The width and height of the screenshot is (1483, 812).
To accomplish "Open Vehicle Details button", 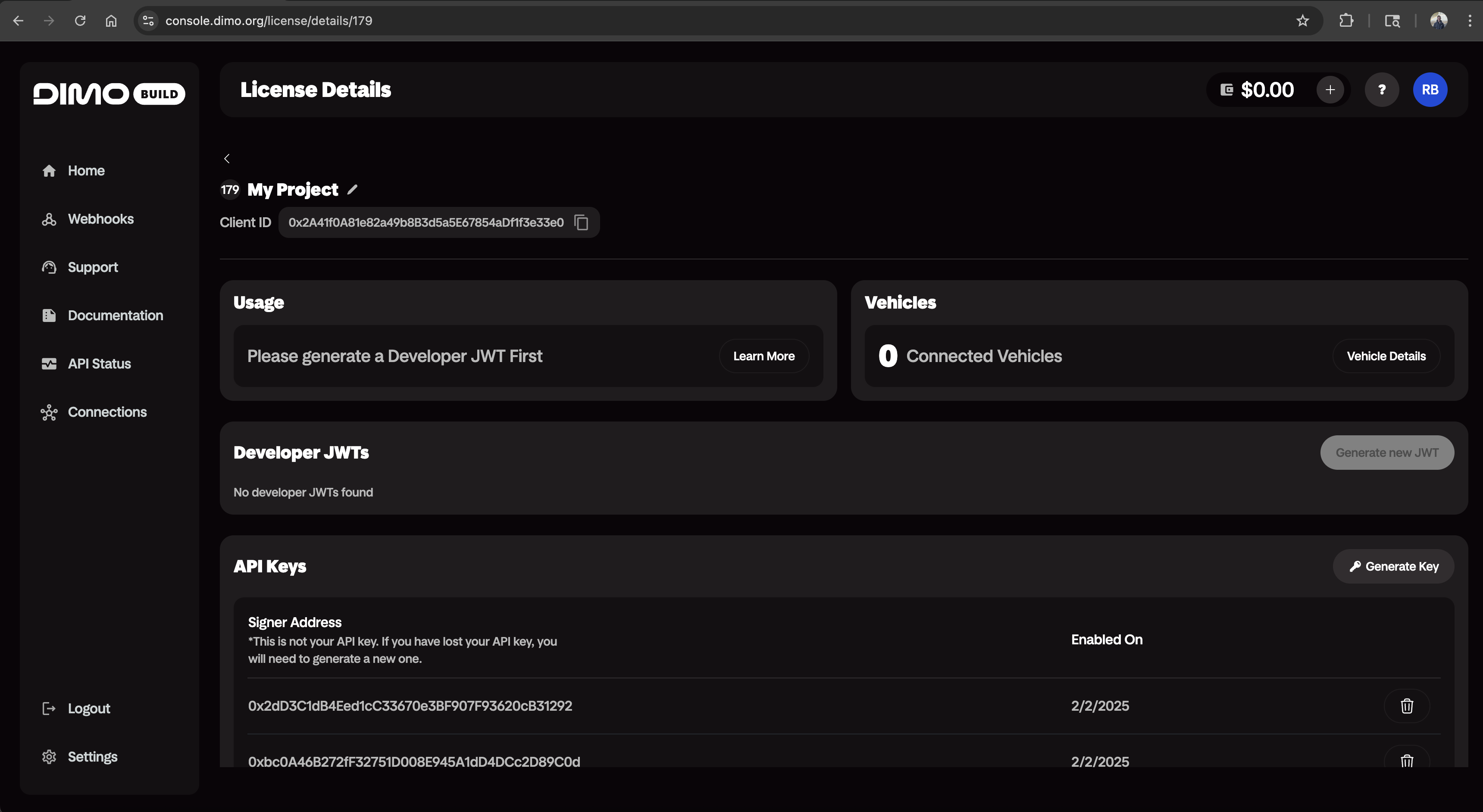I will pos(1386,356).
